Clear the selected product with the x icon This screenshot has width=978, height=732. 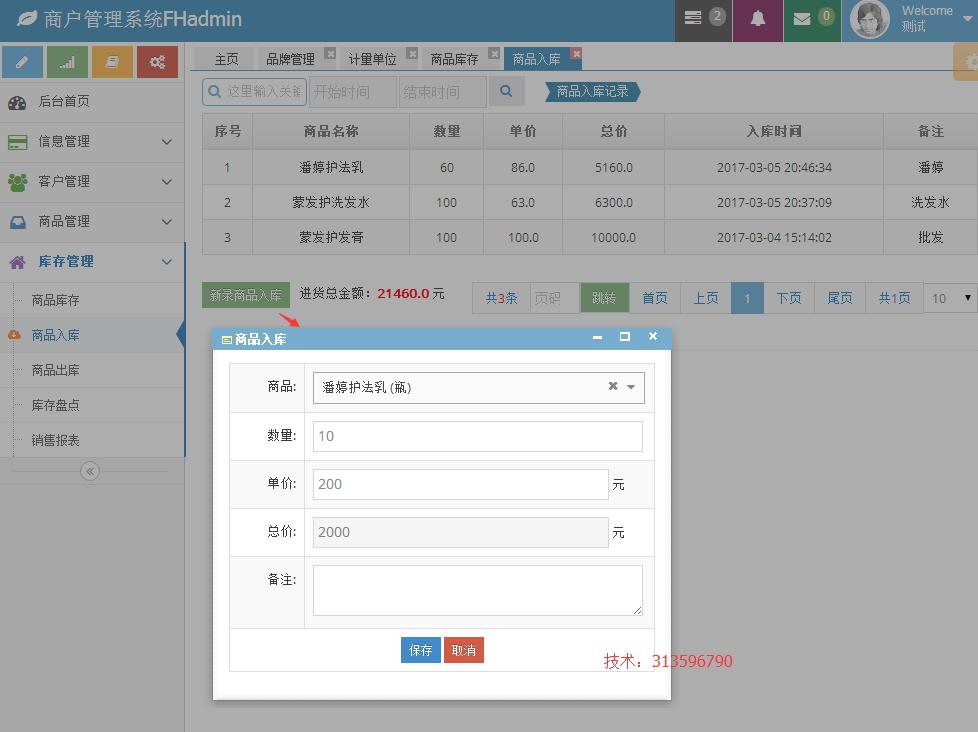(x=613, y=387)
